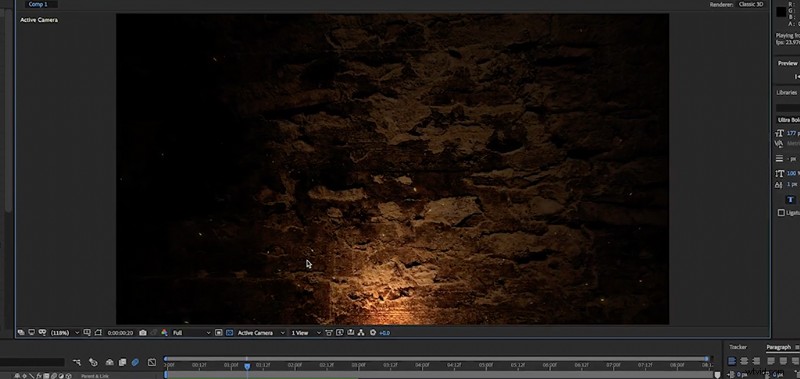Click the work area end handle
Image resolution: width=800 pixels, height=379 pixels.
(718, 375)
